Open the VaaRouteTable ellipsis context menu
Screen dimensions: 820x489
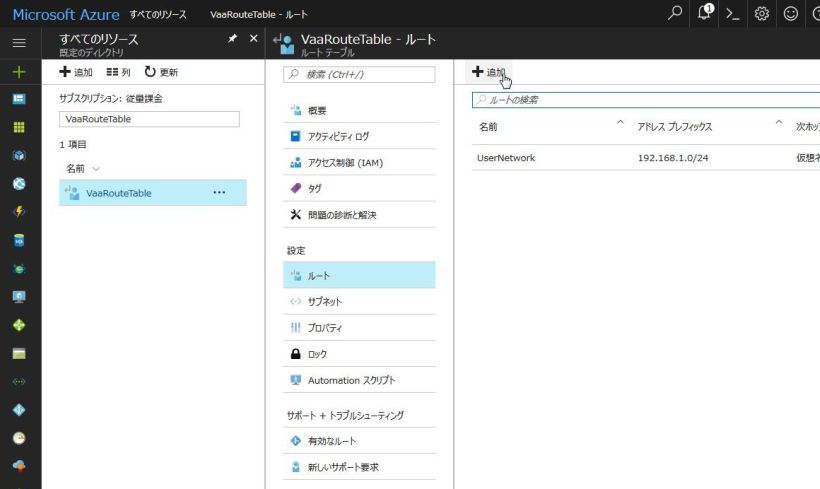coord(219,193)
